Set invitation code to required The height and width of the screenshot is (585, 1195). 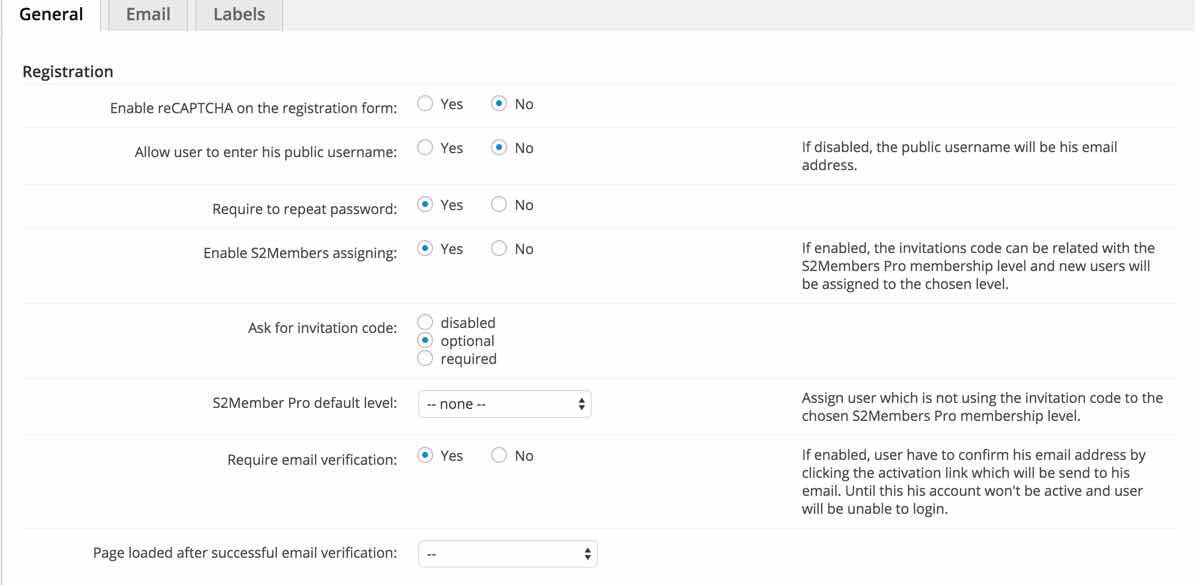coord(425,359)
